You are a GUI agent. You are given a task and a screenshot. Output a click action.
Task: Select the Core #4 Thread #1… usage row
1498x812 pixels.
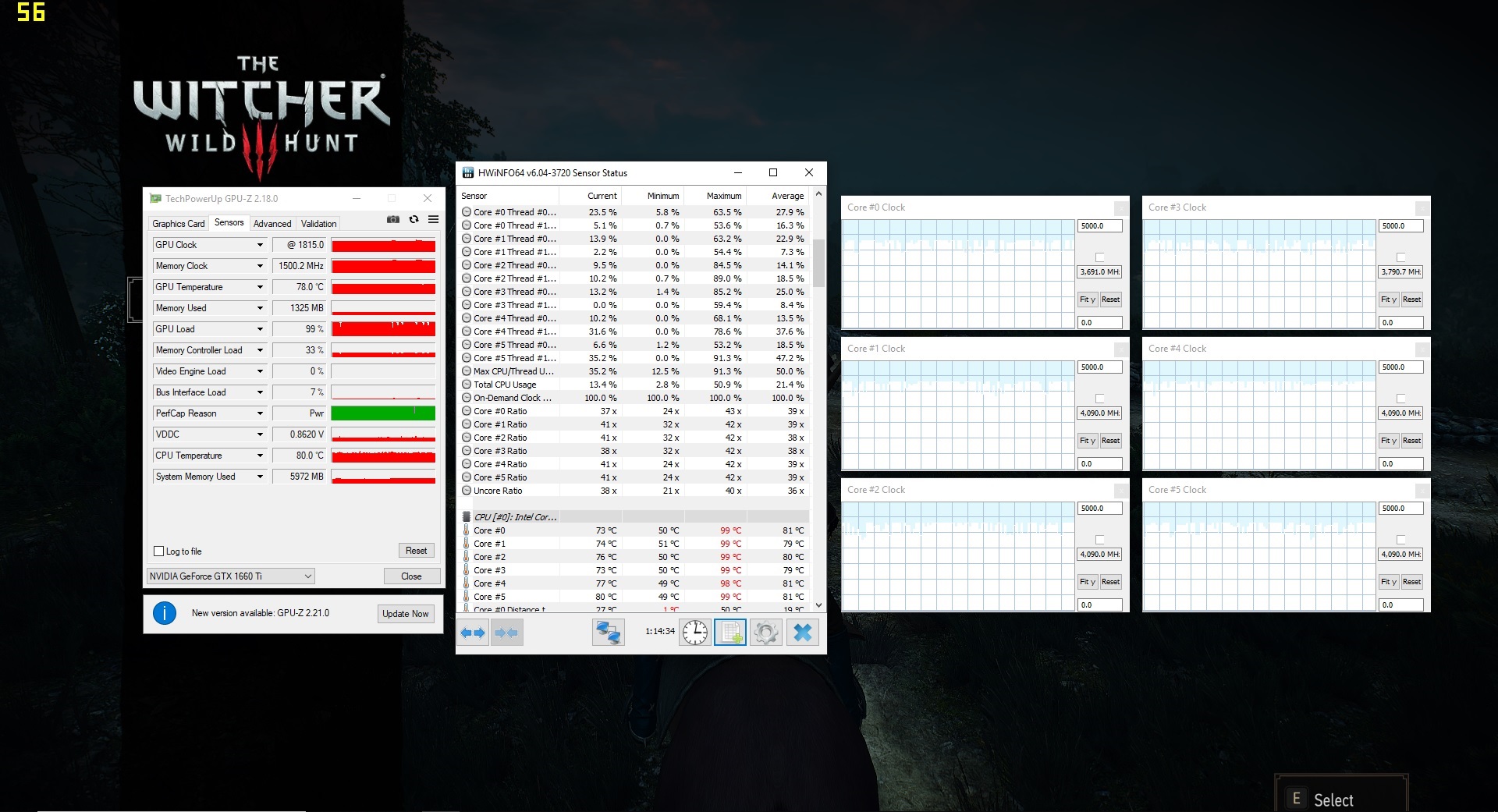point(634,332)
